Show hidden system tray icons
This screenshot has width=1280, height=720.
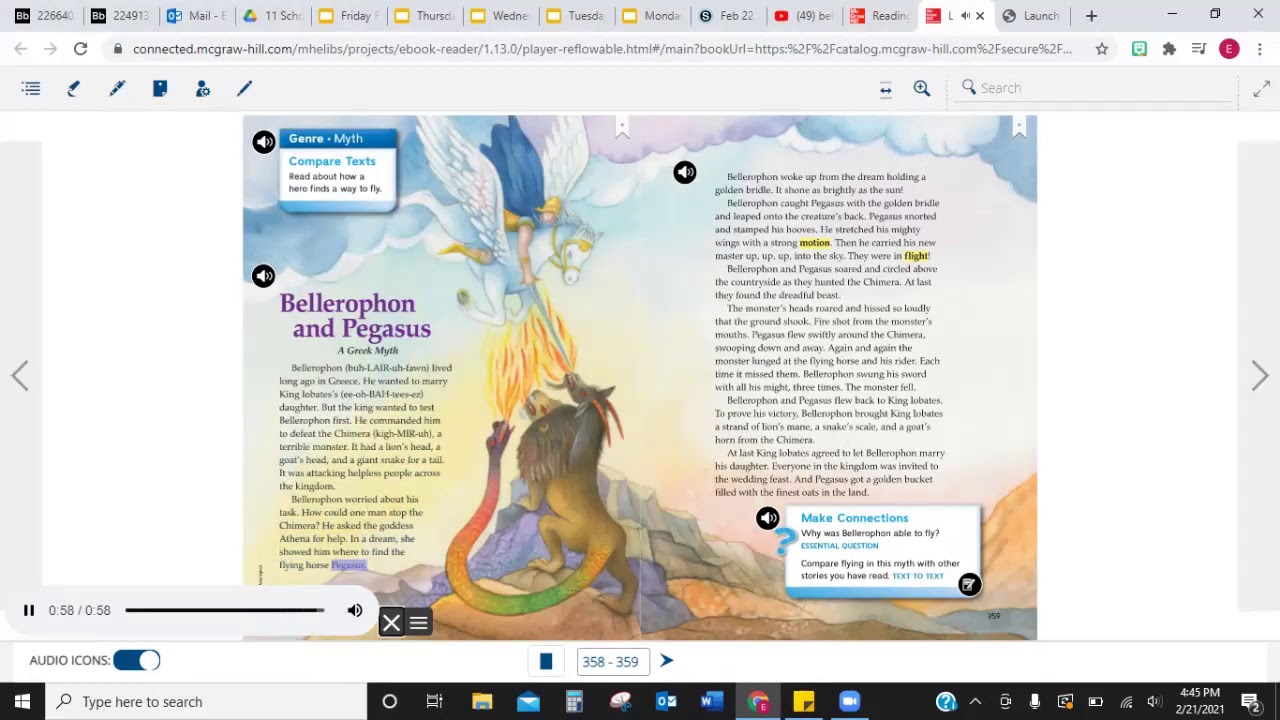pos(975,701)
